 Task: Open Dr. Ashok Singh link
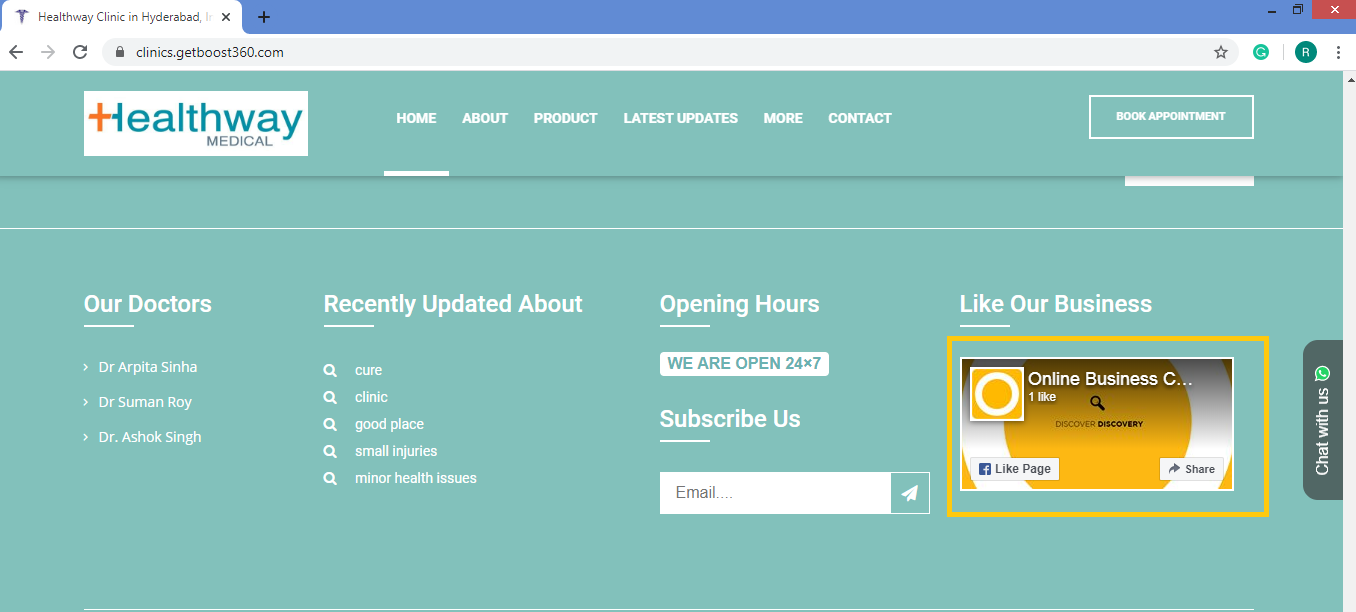pos(150,437)
